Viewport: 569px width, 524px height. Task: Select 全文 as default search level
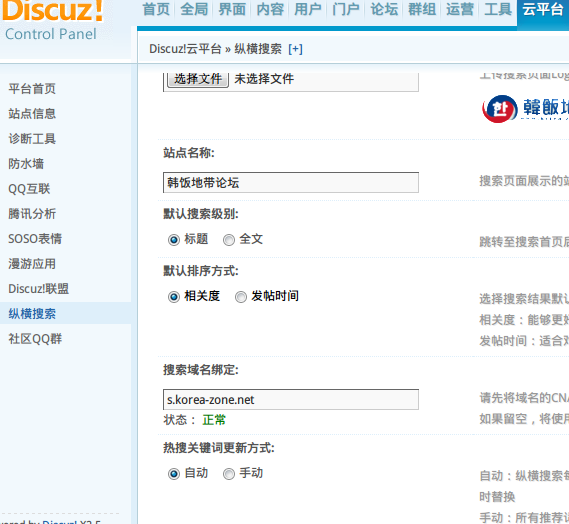(229, 240)
